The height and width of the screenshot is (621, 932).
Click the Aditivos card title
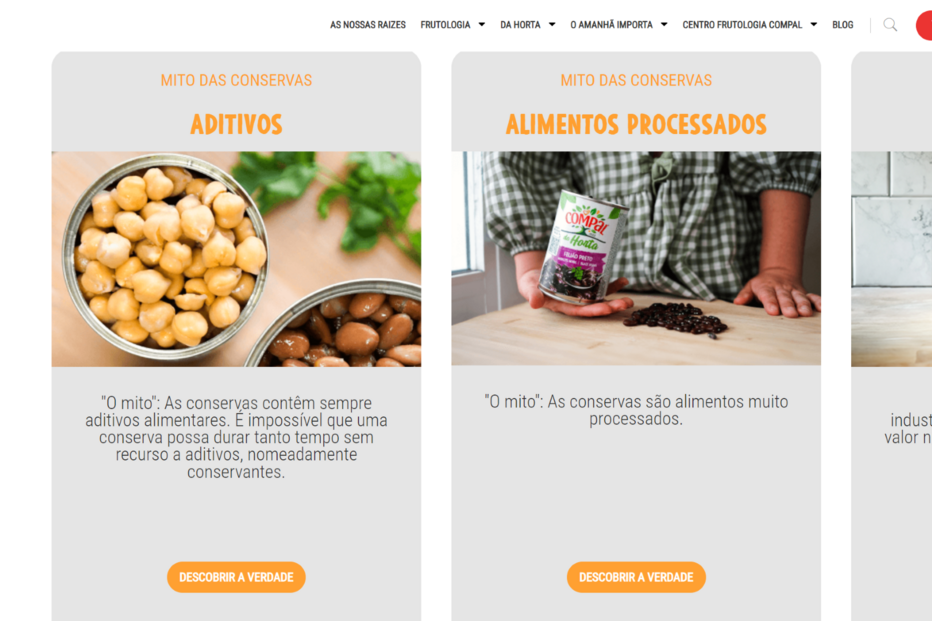pos(236,125)
